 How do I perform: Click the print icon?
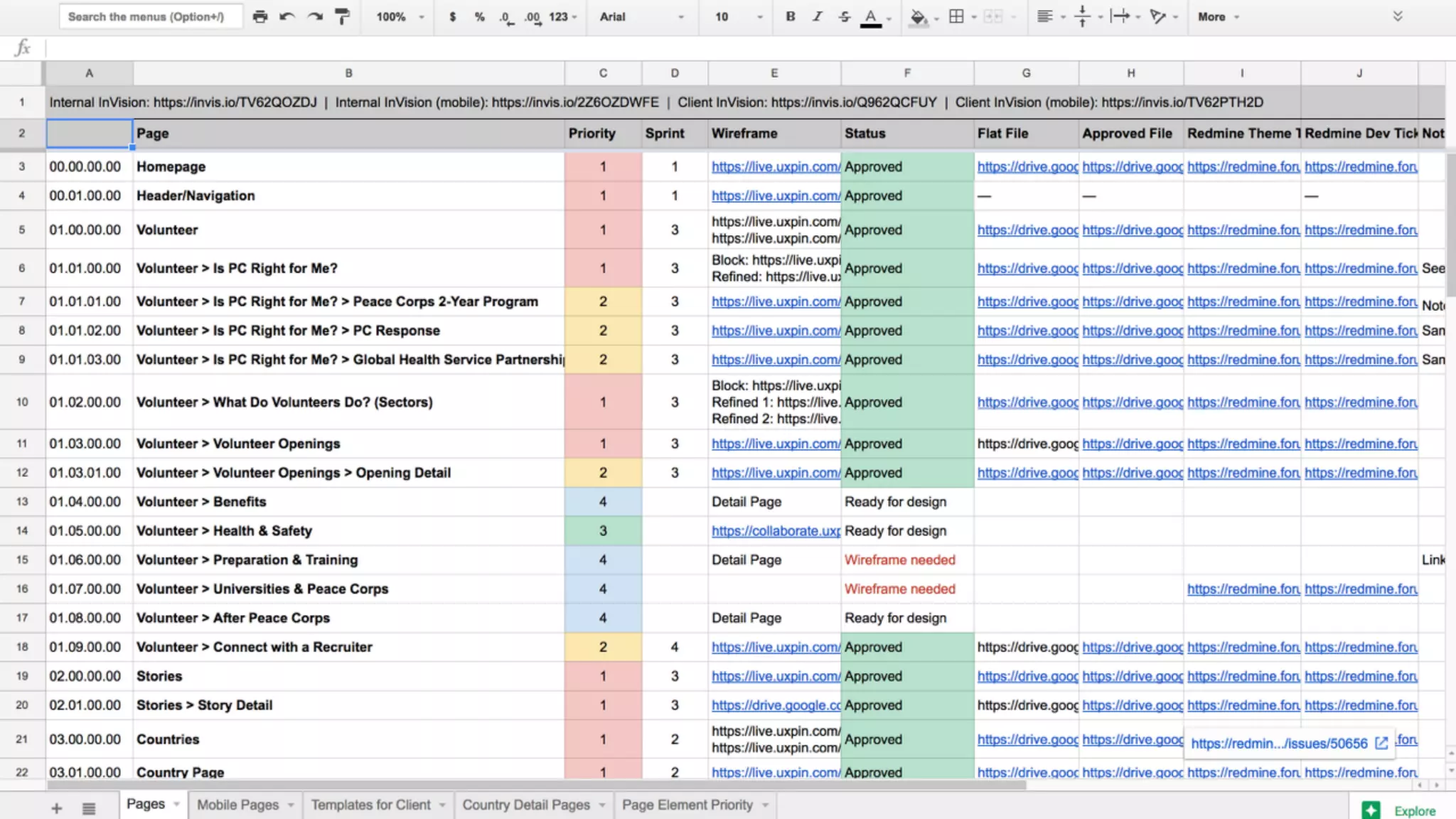[x=260, y=16]
